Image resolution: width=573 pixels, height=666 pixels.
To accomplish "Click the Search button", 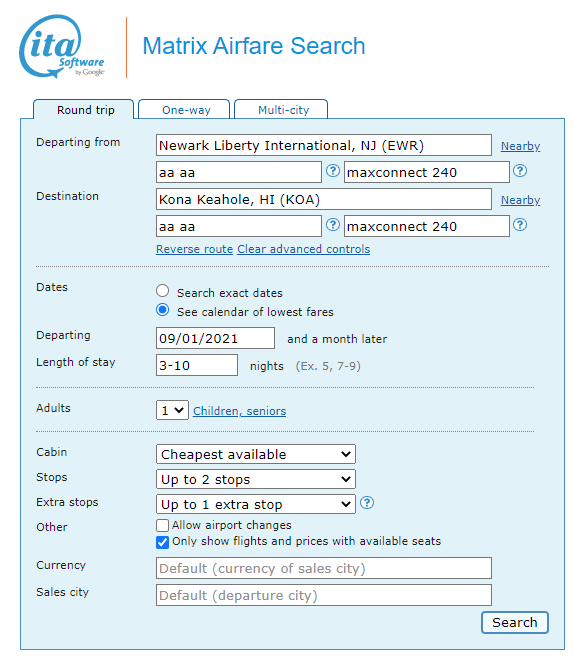I will (515, 623).
